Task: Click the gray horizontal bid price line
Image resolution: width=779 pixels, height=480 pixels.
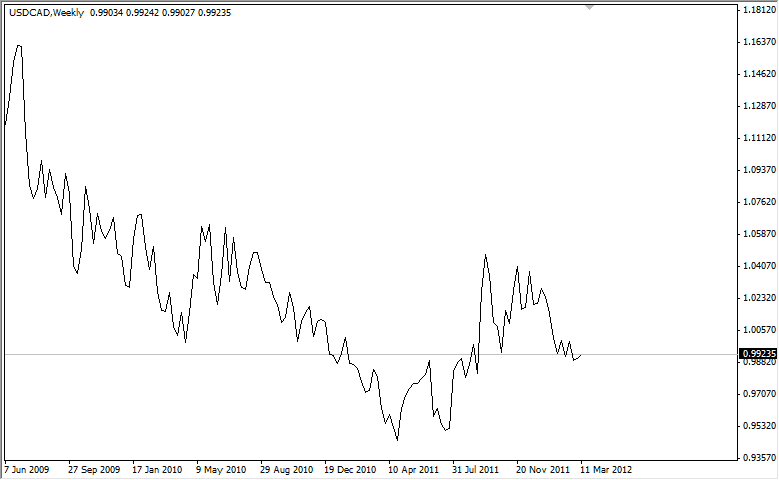Action: coord(370,354)
